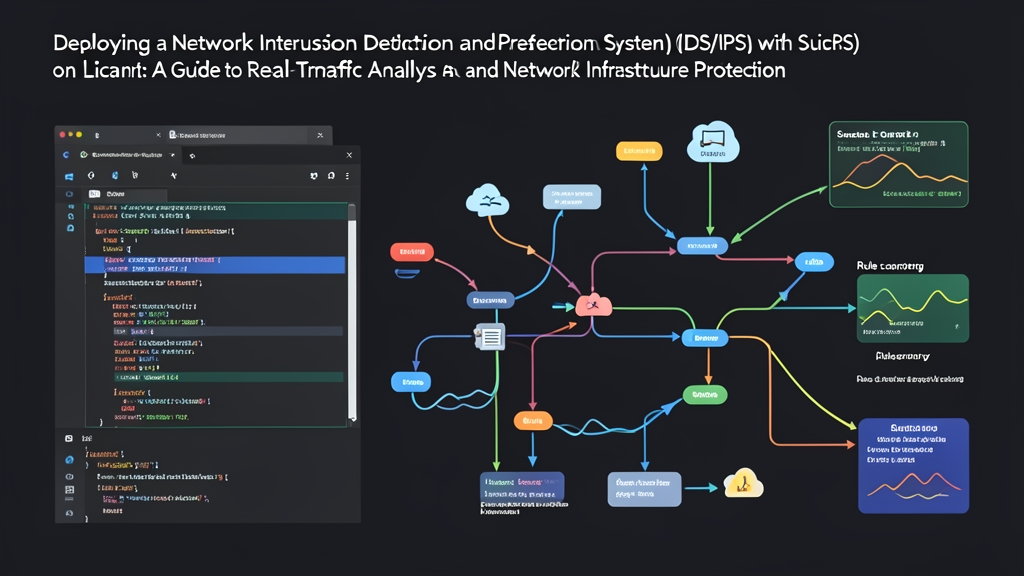Click the blue Windows-style logo icon in the toolbar
The height and width of the screenshot is (576, 1024).
click(69, 176)
